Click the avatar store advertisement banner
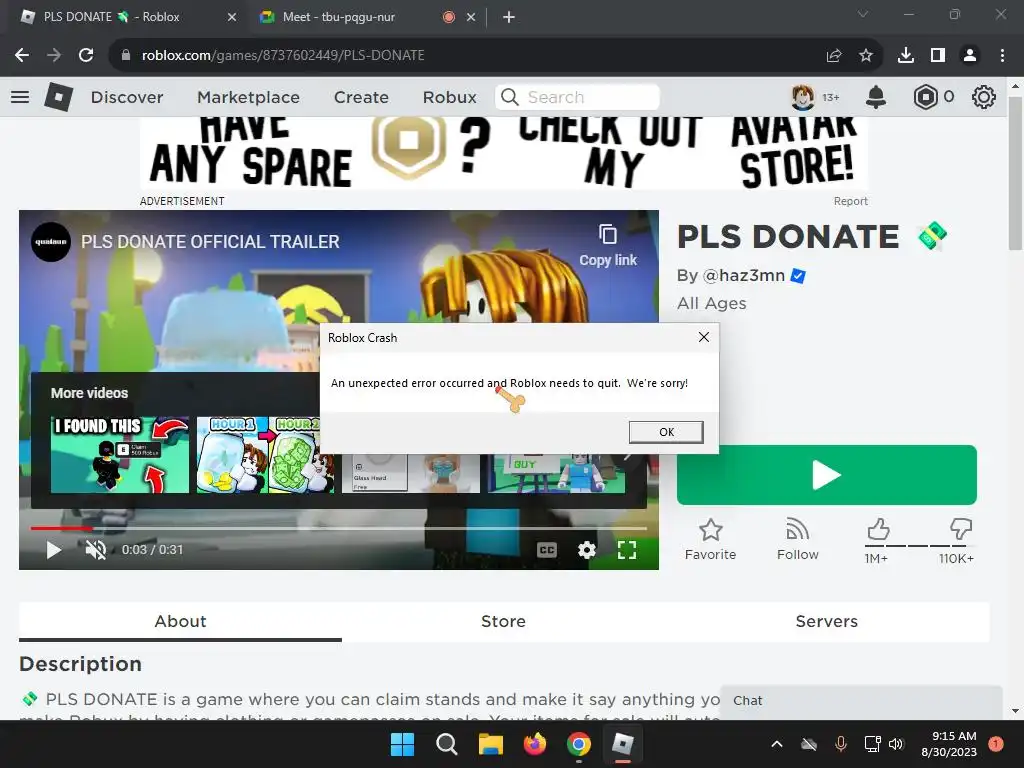Screen dimensions: 1024x768 504,154
